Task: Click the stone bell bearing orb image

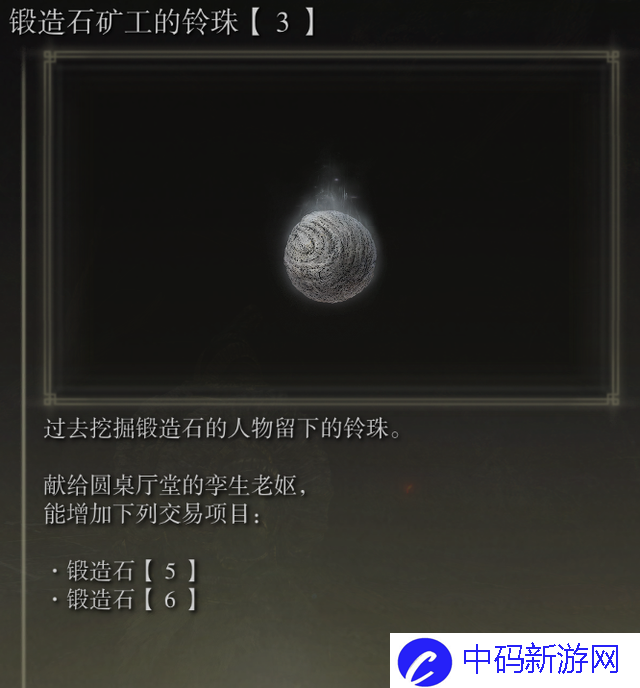Action: pyautogui.click(x=330, y=256)
